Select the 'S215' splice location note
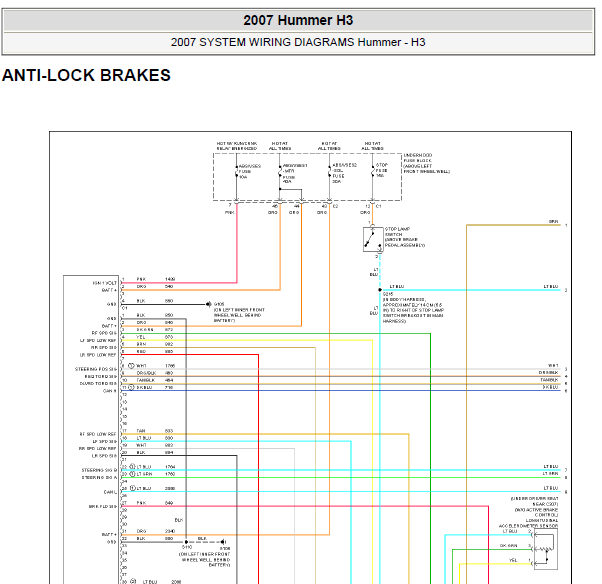 tap(413, 308)
